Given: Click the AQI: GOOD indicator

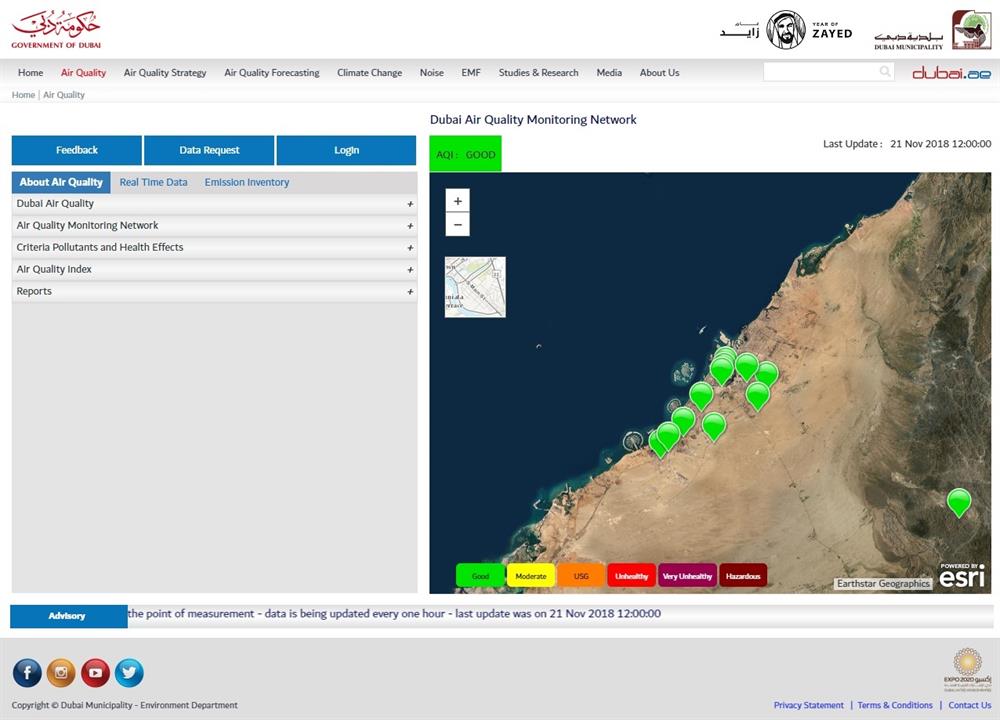Looking at the screenshot, I should (x=466, y=154).
